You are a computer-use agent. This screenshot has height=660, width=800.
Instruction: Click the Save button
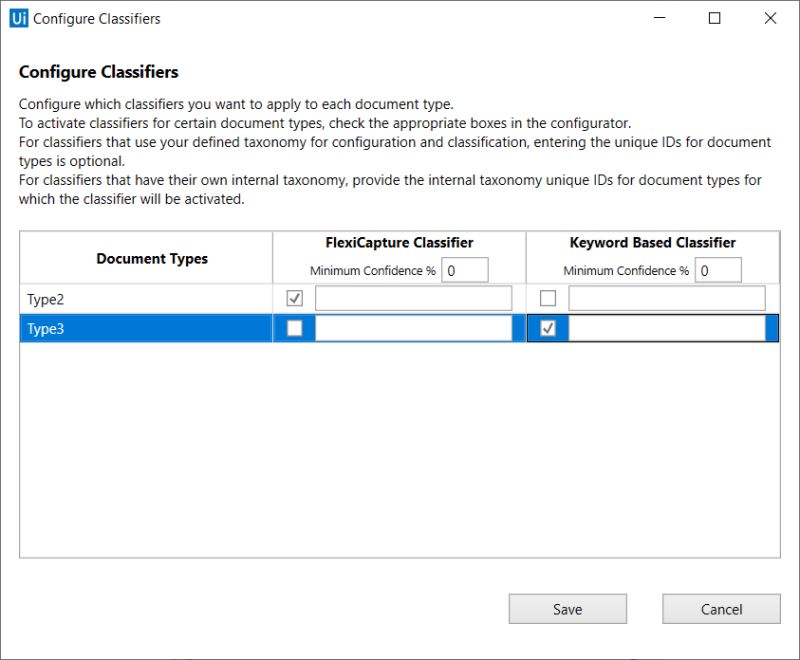click(x=567, y=608)
